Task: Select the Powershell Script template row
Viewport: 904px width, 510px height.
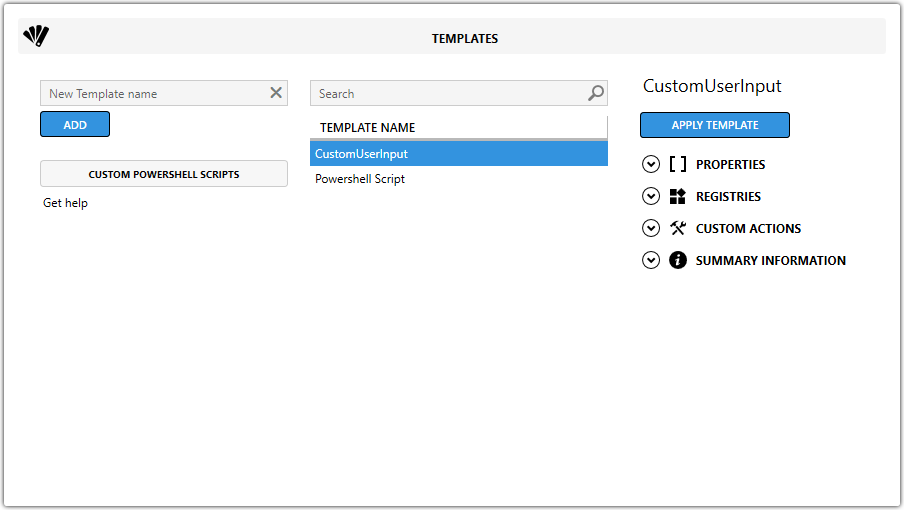Action: click(x=459, y=179)
